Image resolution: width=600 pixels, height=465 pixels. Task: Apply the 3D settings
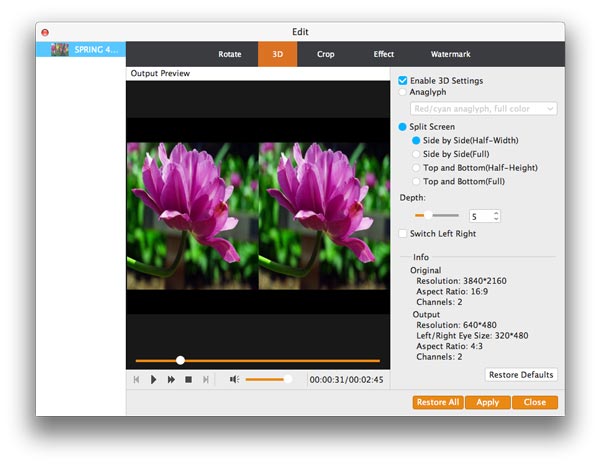[x=488, y=402]
